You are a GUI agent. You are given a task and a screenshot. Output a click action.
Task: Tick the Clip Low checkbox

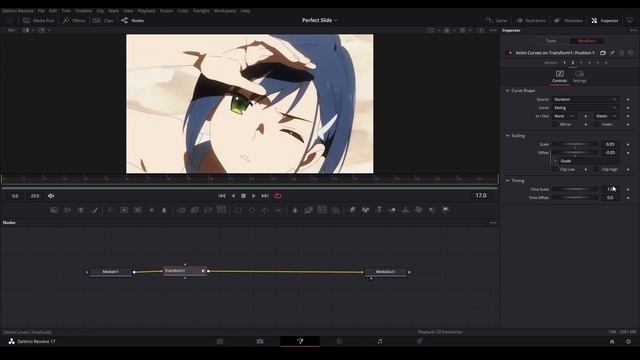tap(554, 169)
